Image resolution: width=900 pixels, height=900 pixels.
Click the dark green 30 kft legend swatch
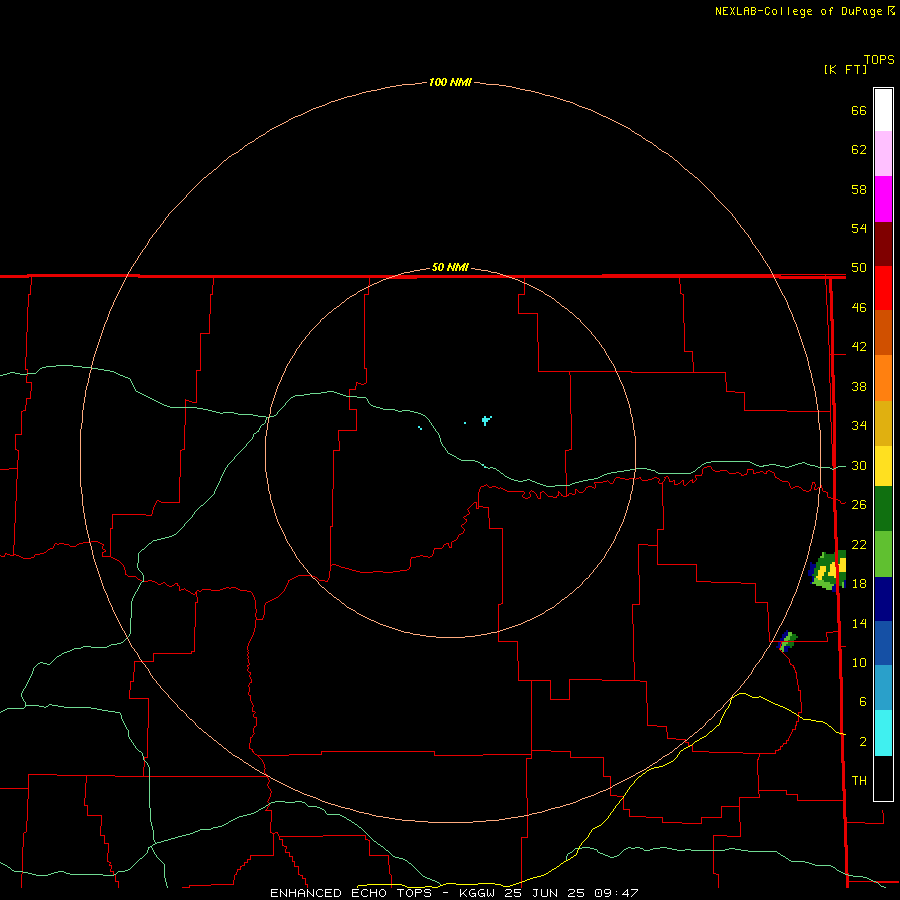point(883,509)
